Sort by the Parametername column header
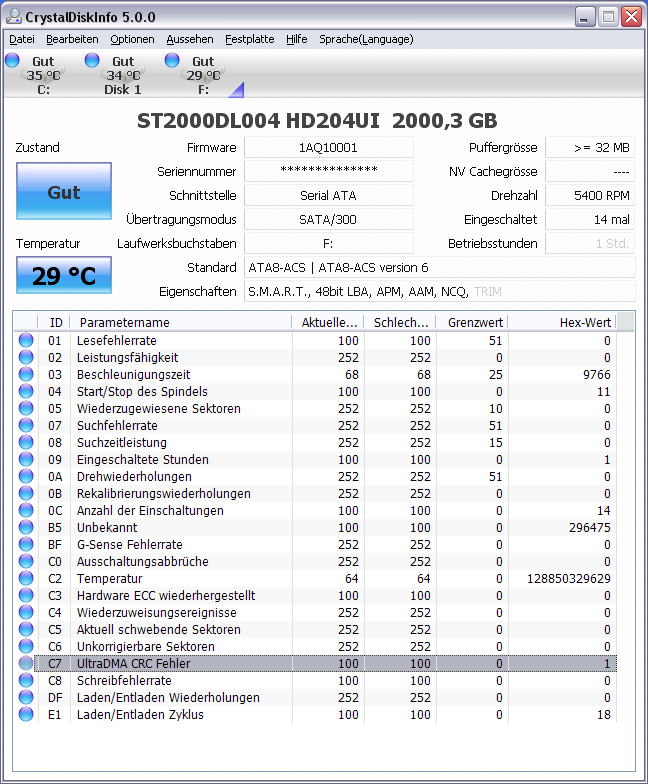 pyautogui.click(x=180, y=322)
